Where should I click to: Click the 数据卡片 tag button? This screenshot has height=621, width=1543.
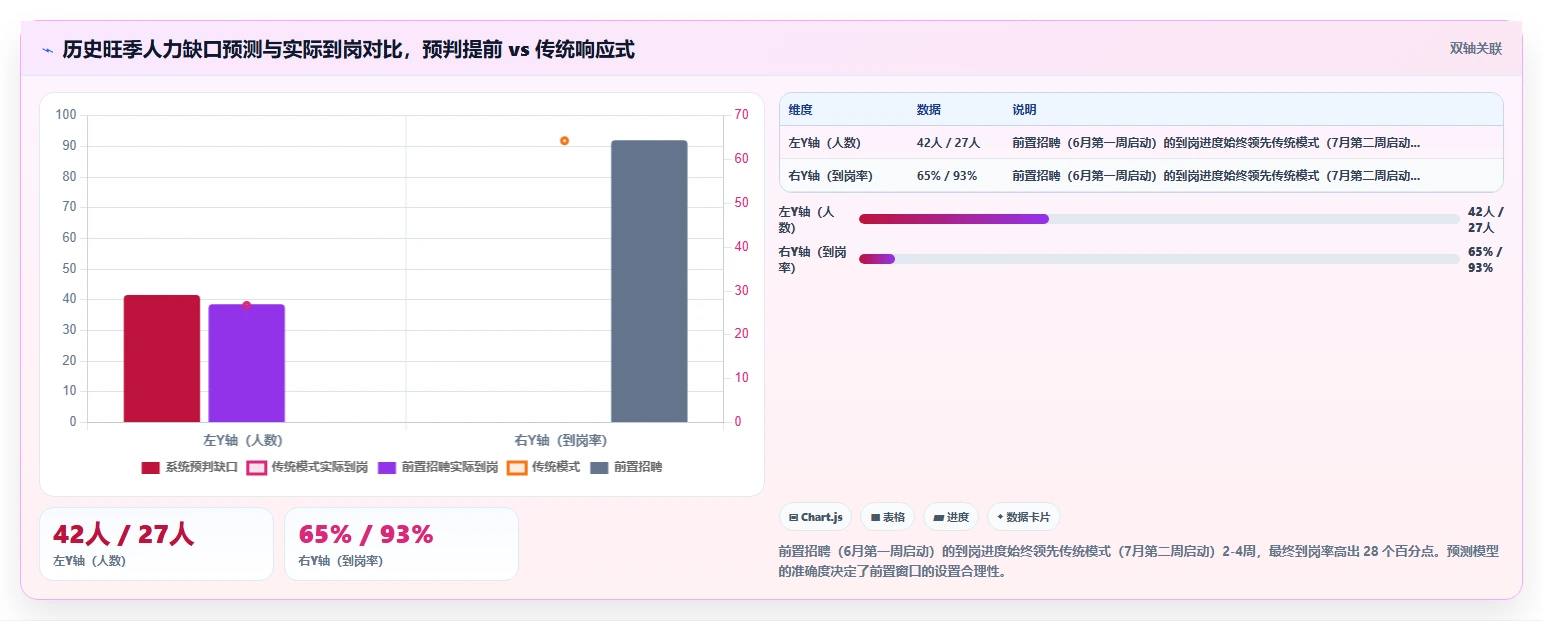(x=1024, y=517)
